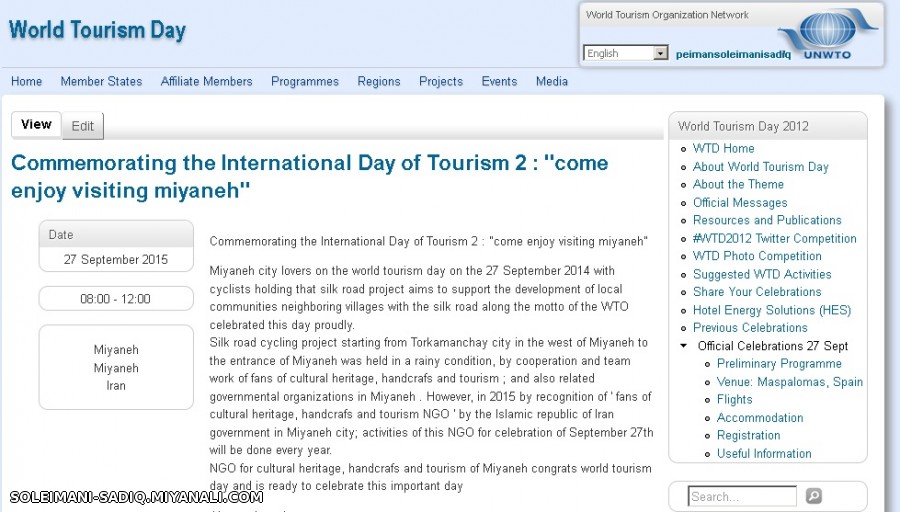Open Hotel Energy Solutions (HES) link
Viewport: 900px width, 512px height.
[x=771, y=310]
